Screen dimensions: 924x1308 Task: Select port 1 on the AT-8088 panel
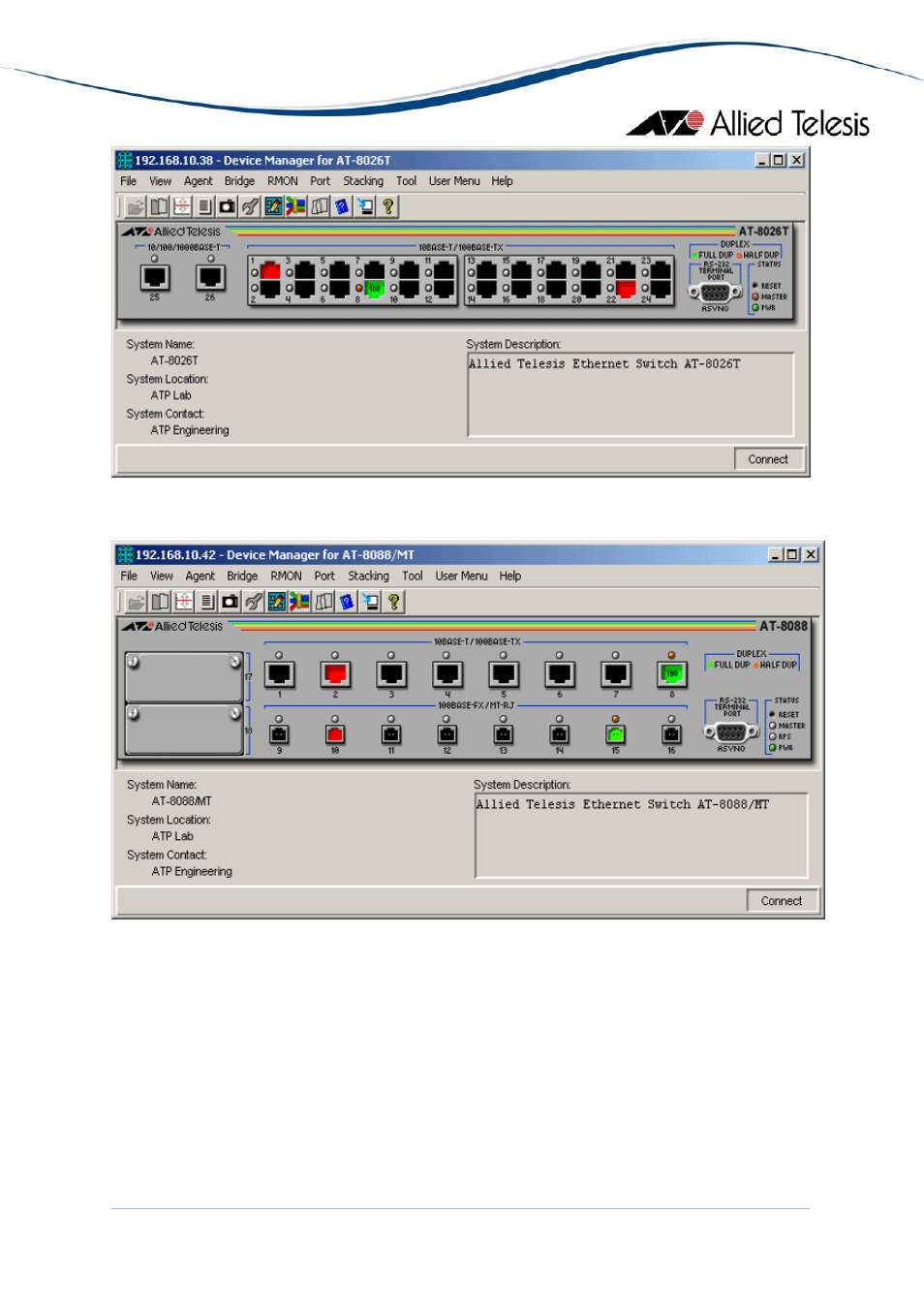(x=279, y=673)
